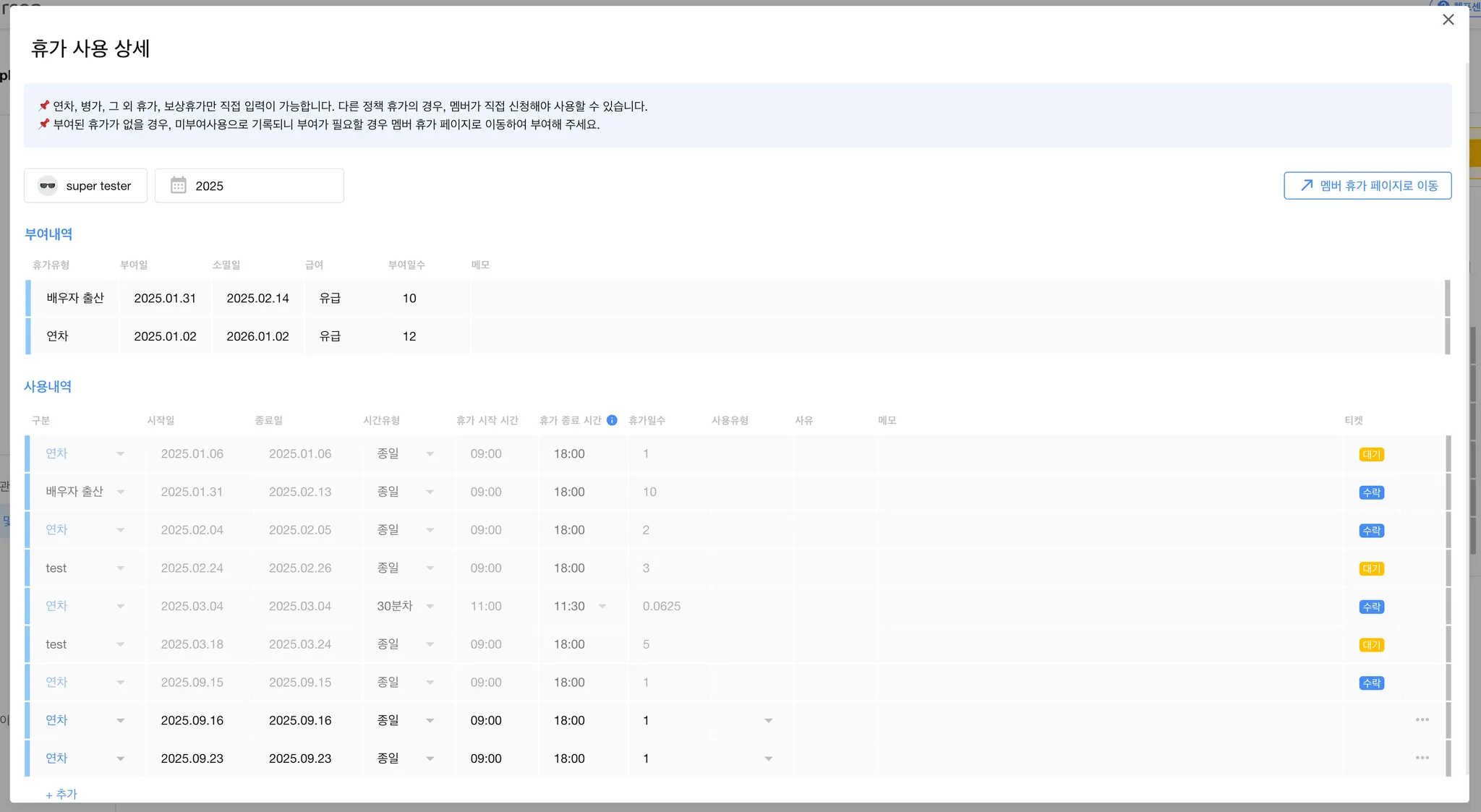This screenshot has height=812, width=1481.
Task: Open more options for the 2025.09.16 row
Action: [x=1422, y=720]
